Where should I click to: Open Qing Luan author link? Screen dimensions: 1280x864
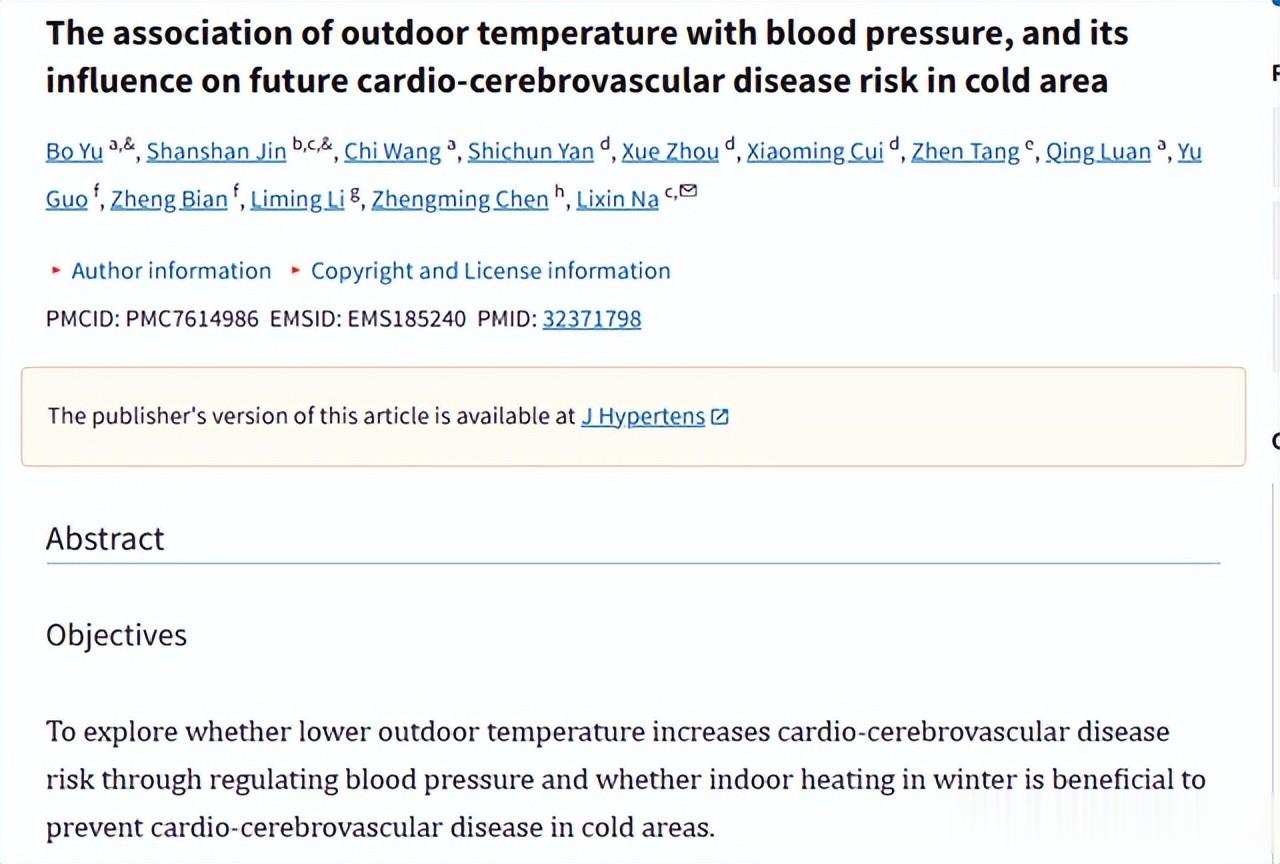coord(1098,152)
